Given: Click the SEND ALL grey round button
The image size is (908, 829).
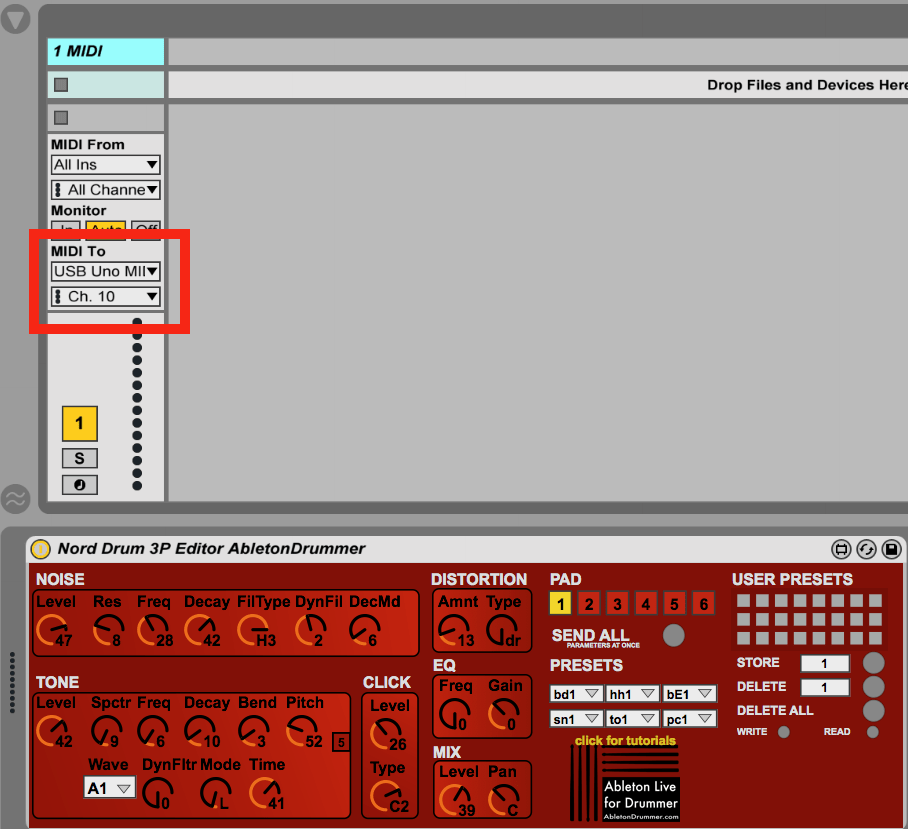Looking at the screenshot, I should click(x=673, y=635).
